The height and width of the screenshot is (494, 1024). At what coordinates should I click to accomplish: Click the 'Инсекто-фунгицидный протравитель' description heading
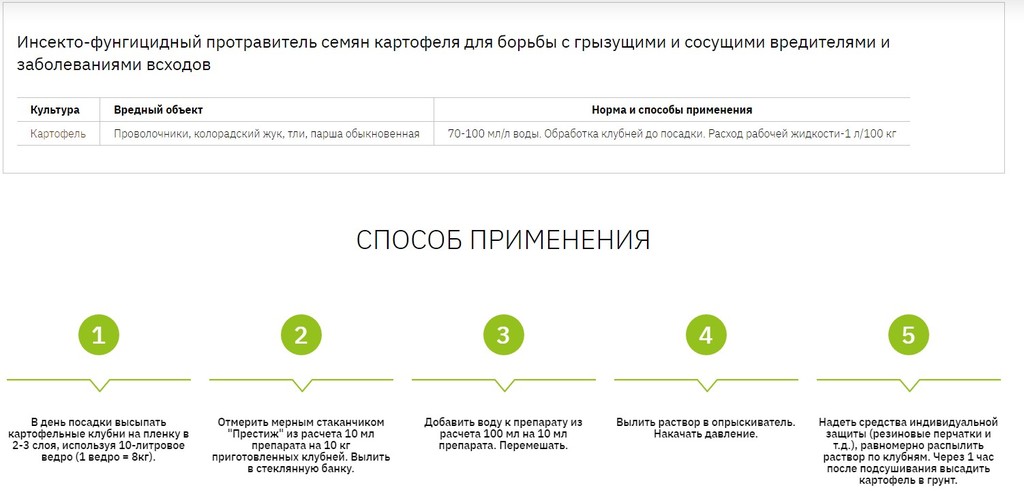tap(453, 53)
